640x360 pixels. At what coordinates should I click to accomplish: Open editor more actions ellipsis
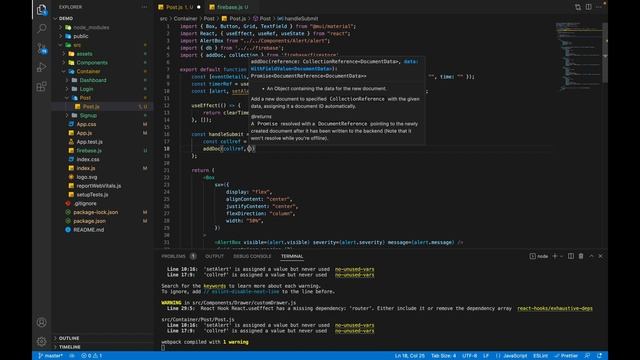pos(598,7)
